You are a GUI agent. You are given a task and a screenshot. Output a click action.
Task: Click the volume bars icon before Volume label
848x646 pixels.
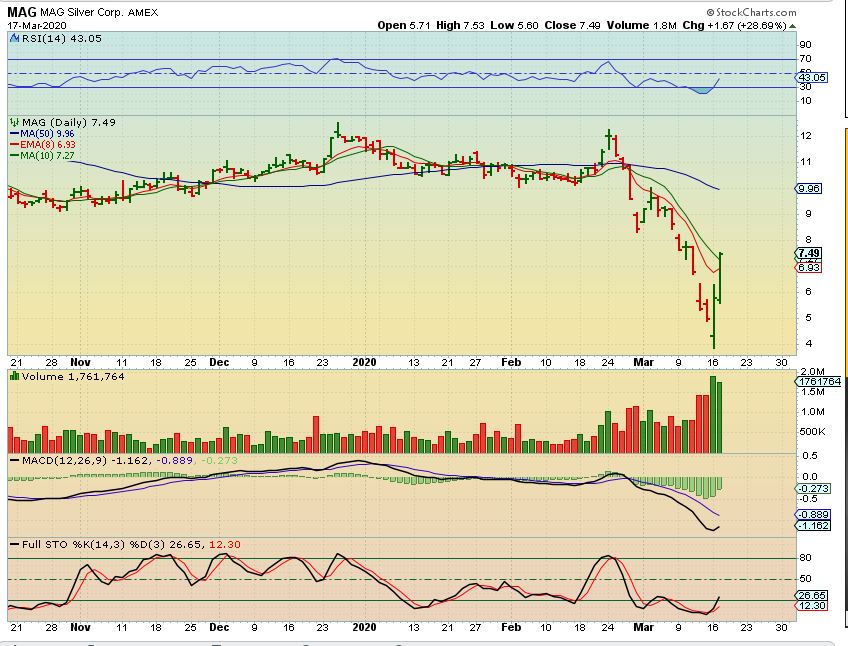click(x=15, y=376)
